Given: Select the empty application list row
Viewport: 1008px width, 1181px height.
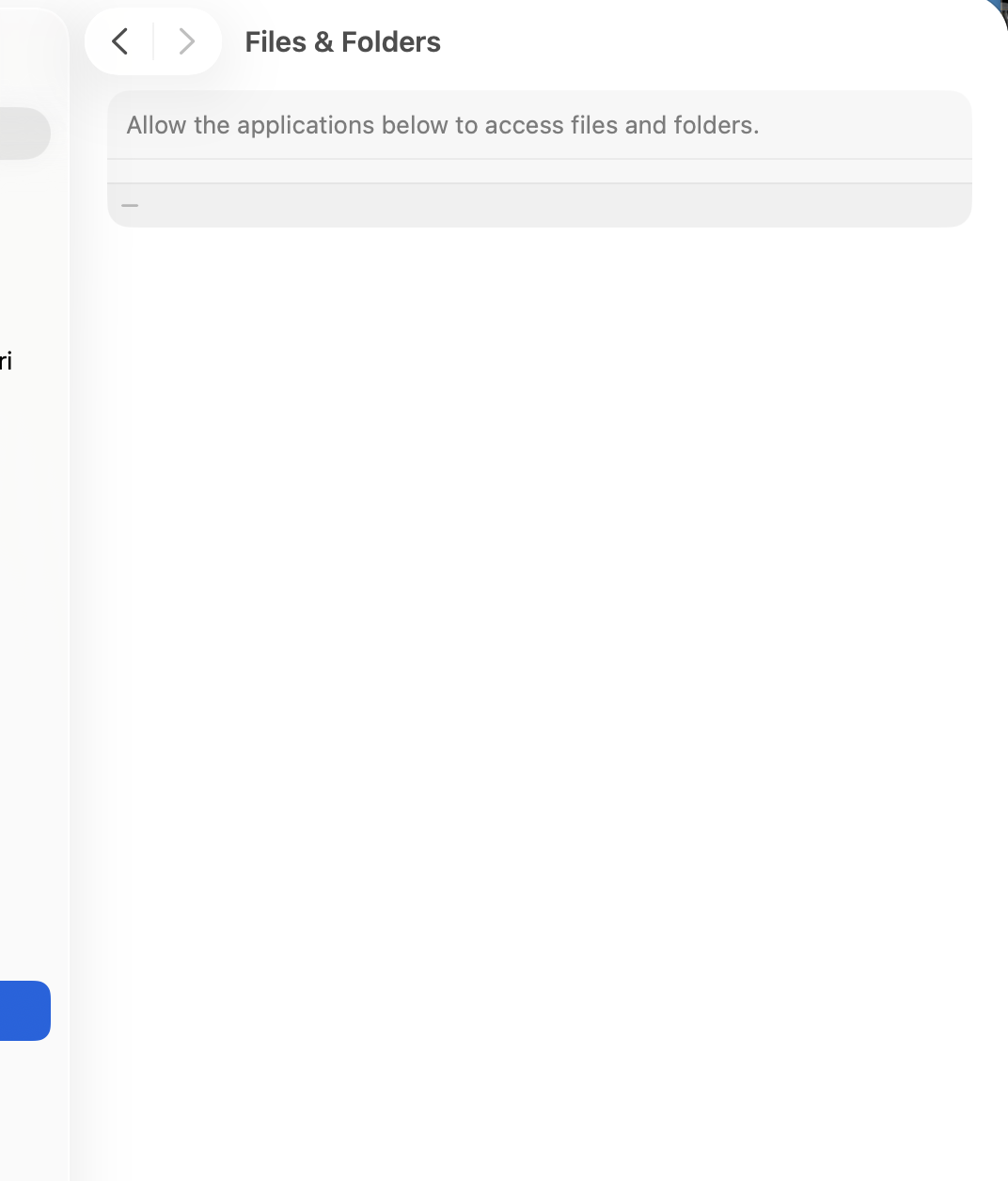Looking at the screenshot, I should [x=539, y=171].
